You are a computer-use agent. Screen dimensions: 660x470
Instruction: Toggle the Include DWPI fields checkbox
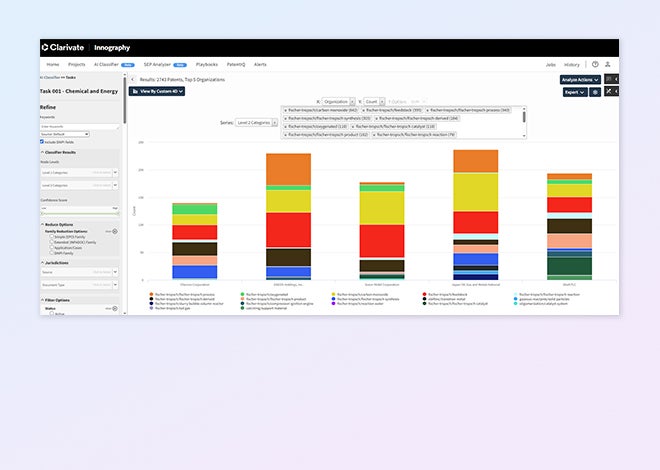[42, 141]
